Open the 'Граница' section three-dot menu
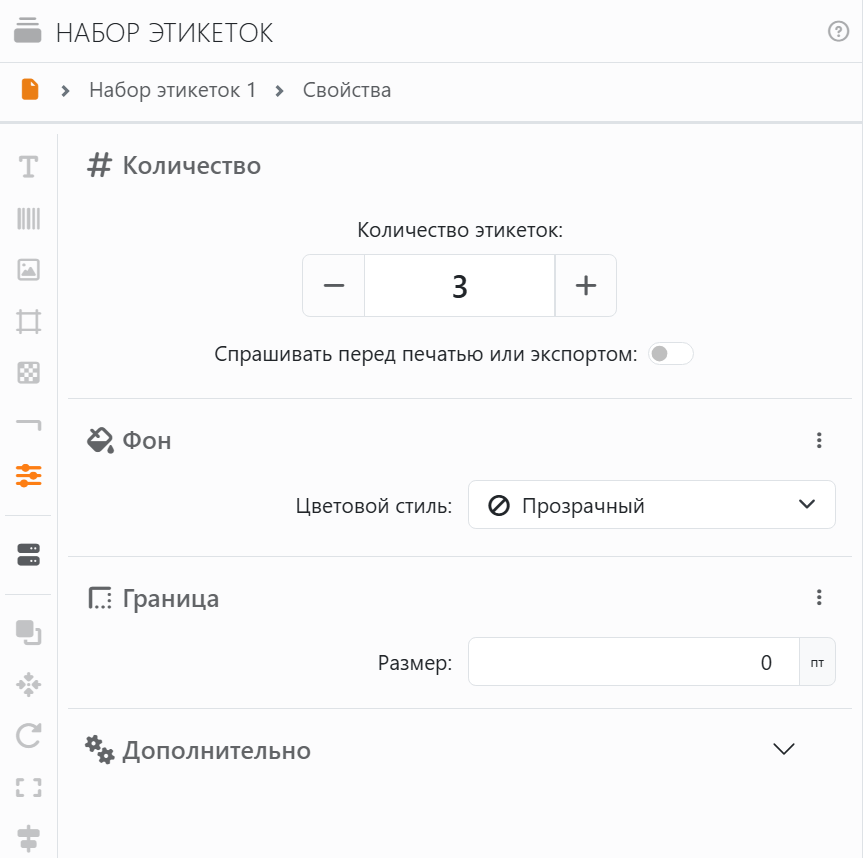The height and width of the screenshot is (858, 863). coord(819,597)
